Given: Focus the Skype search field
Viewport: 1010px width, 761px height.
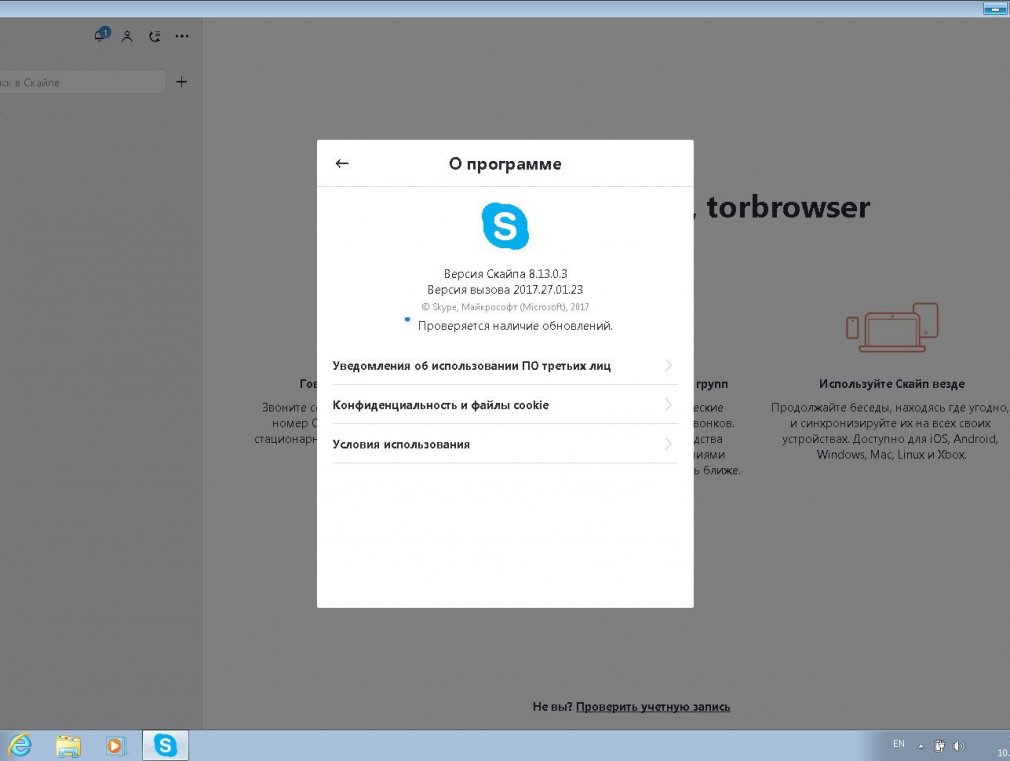Looking at the screenshot, I should pyautogui.click(x=81, y=82).
